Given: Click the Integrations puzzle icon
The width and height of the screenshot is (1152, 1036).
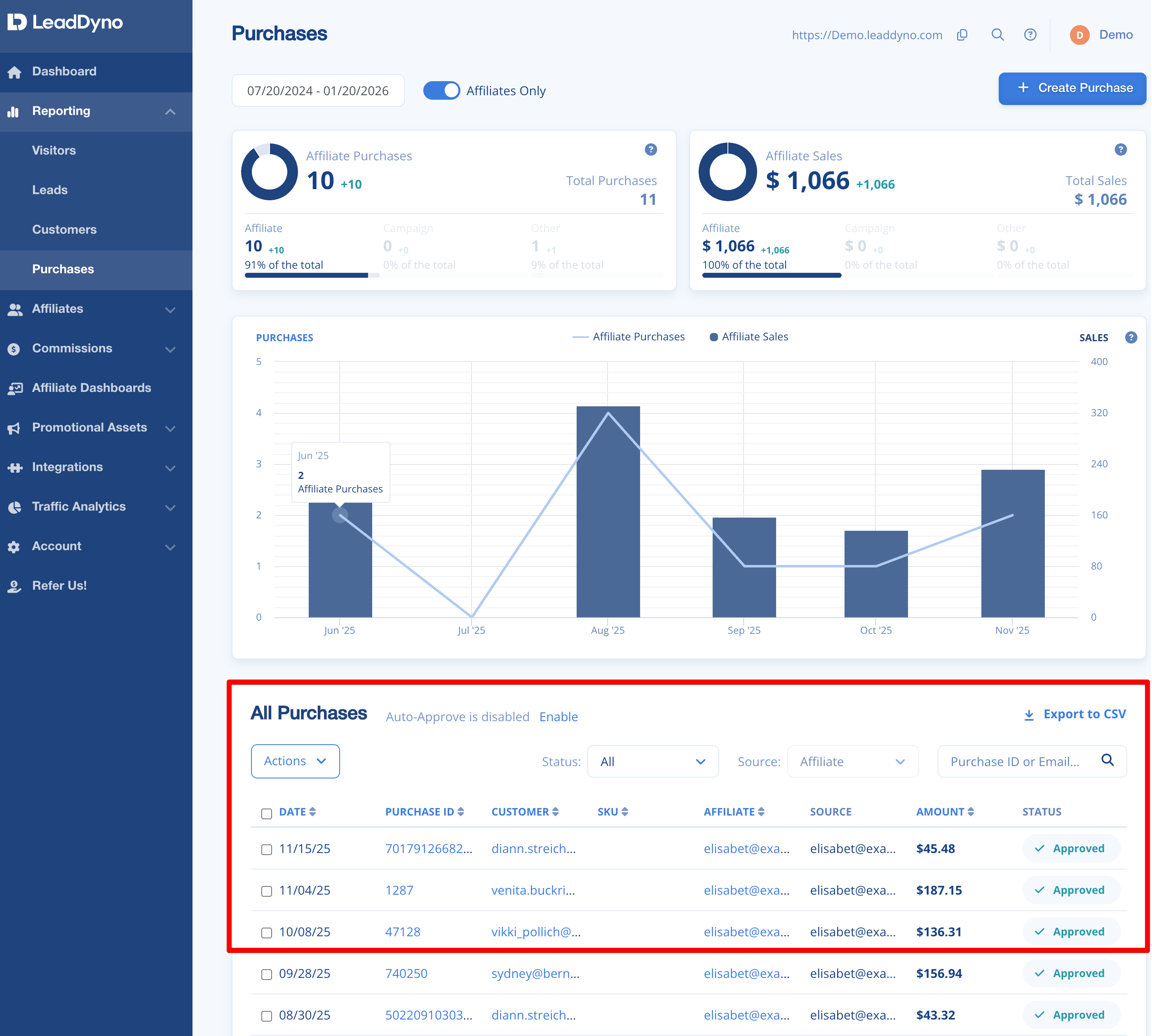Looking at the screenshot, I should (x=15, y=468).
